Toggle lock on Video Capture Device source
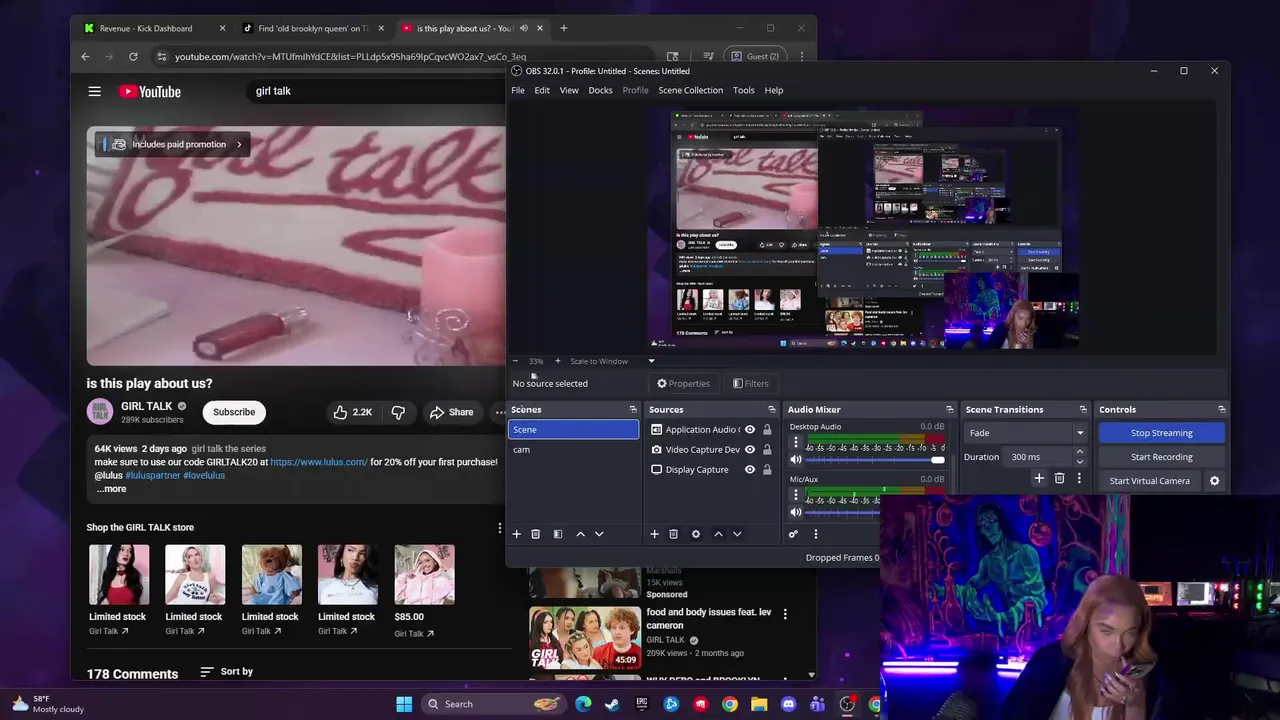Screen dimensions: 1280x720 click(767, 450)
